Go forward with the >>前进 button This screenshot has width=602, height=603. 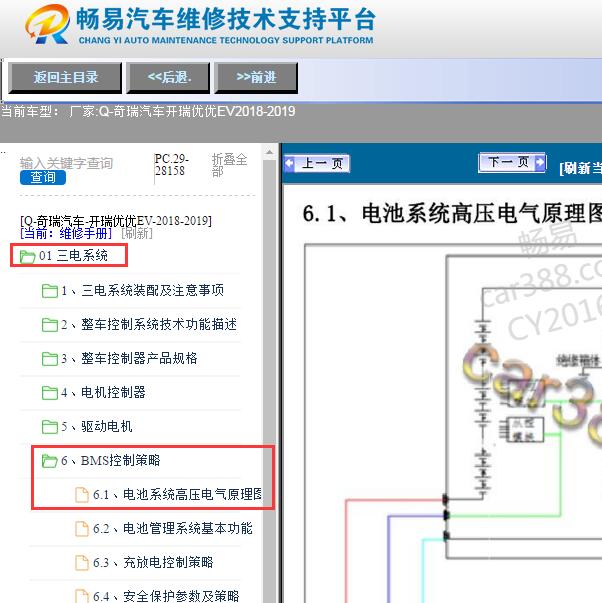click(256, 78)
